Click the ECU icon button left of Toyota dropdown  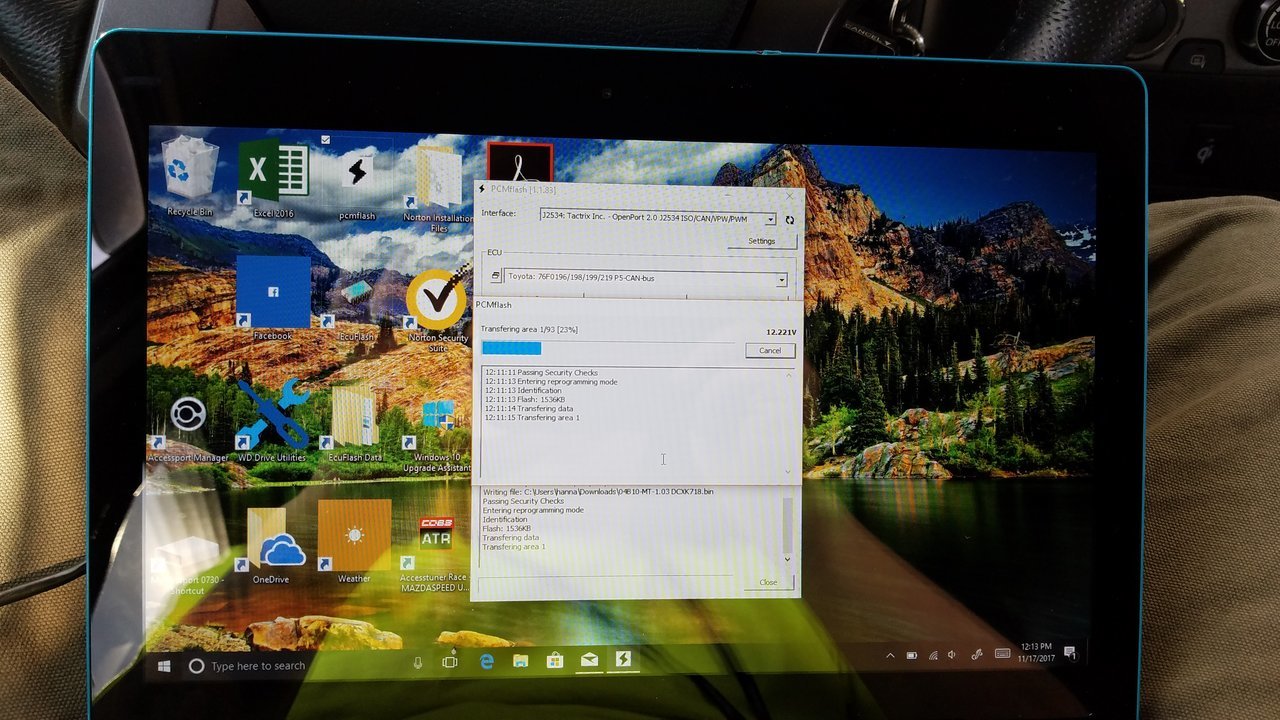tap(495, 277)
